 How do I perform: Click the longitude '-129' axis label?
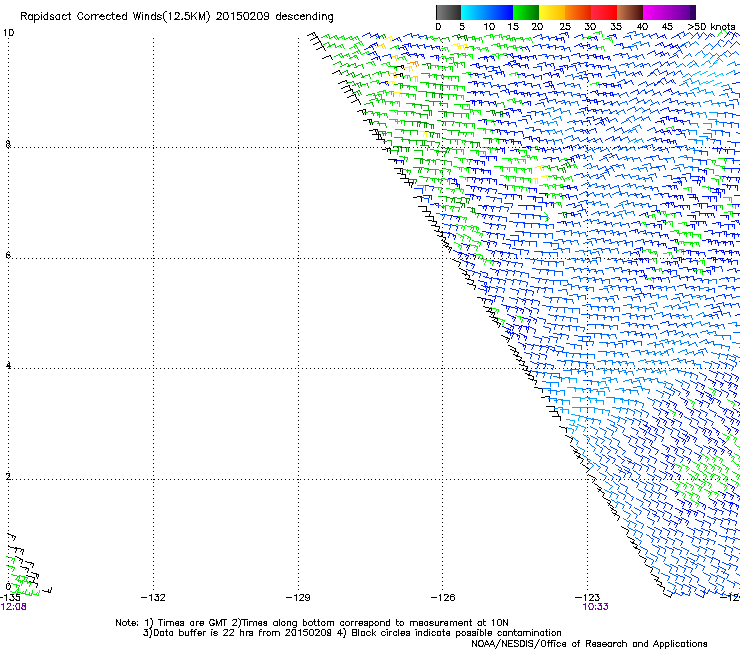tap(298, 598)
